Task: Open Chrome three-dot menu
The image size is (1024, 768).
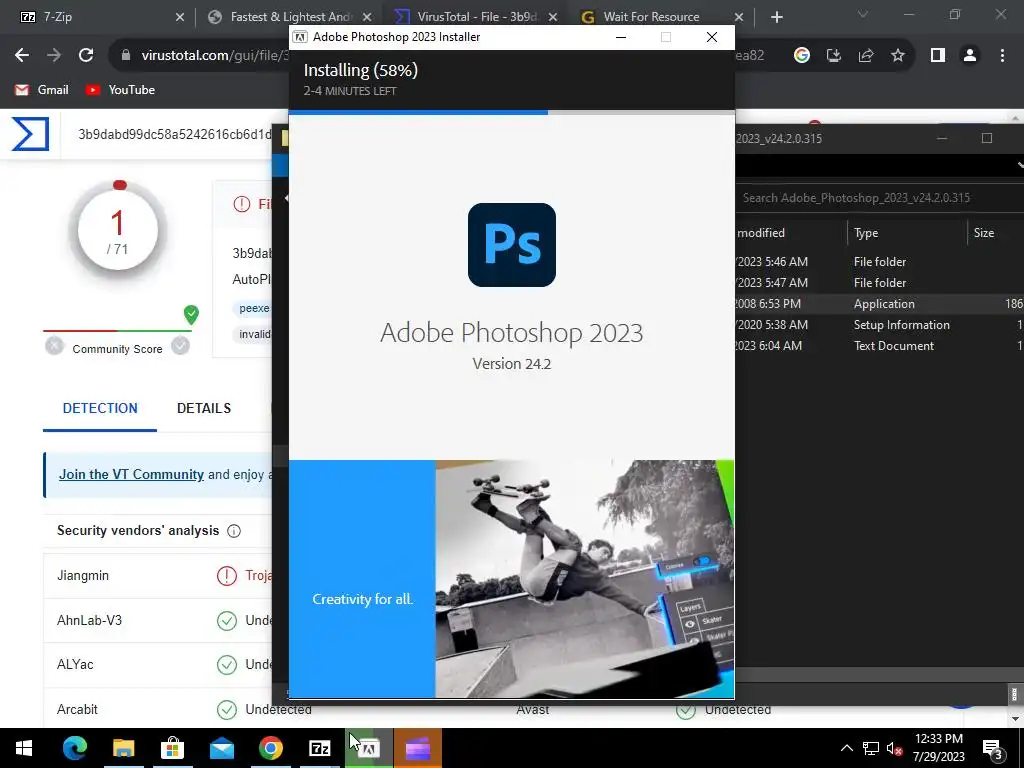Action: tap(1002, 56)
